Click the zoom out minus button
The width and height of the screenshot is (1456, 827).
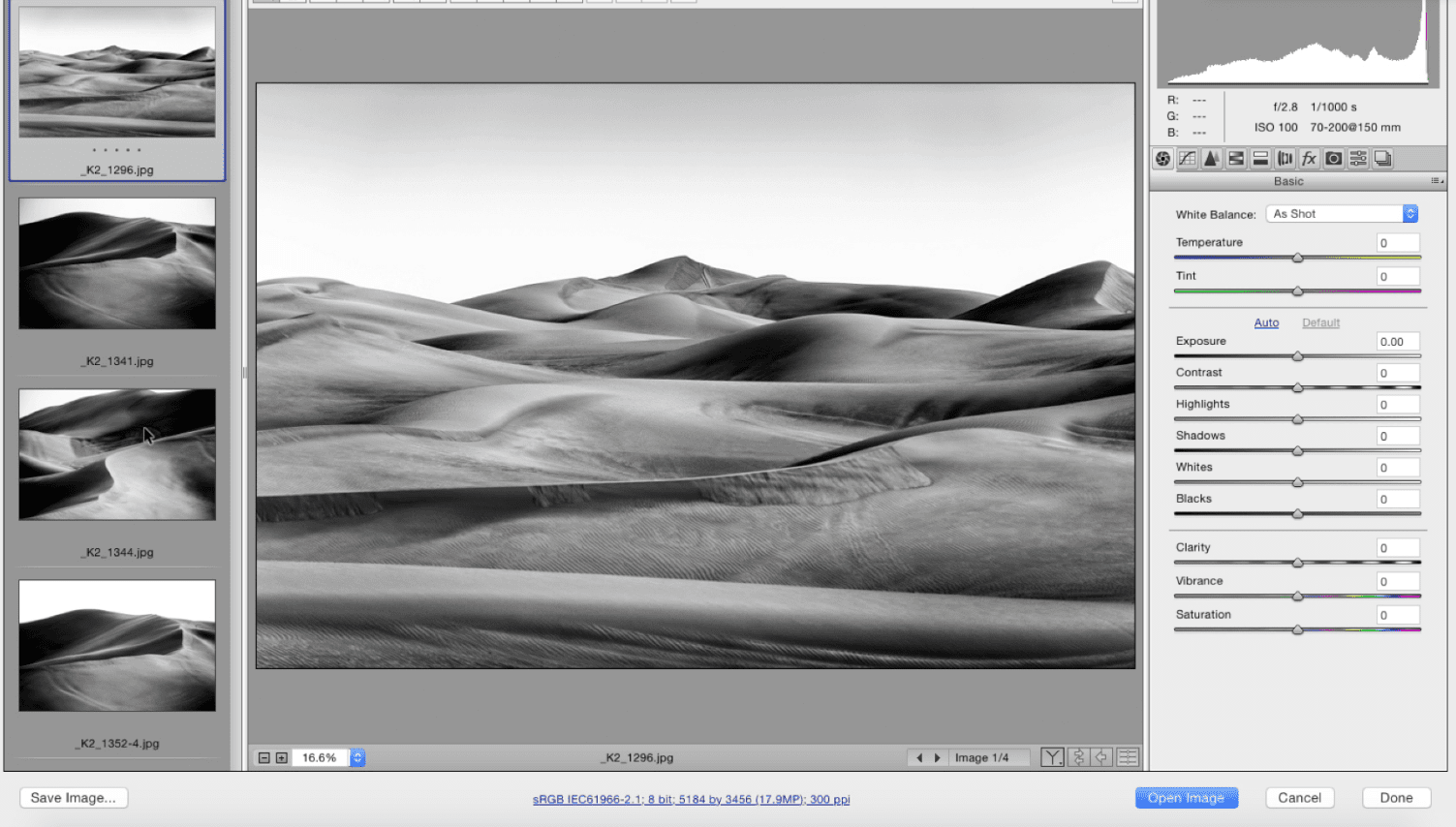[263, 758]
